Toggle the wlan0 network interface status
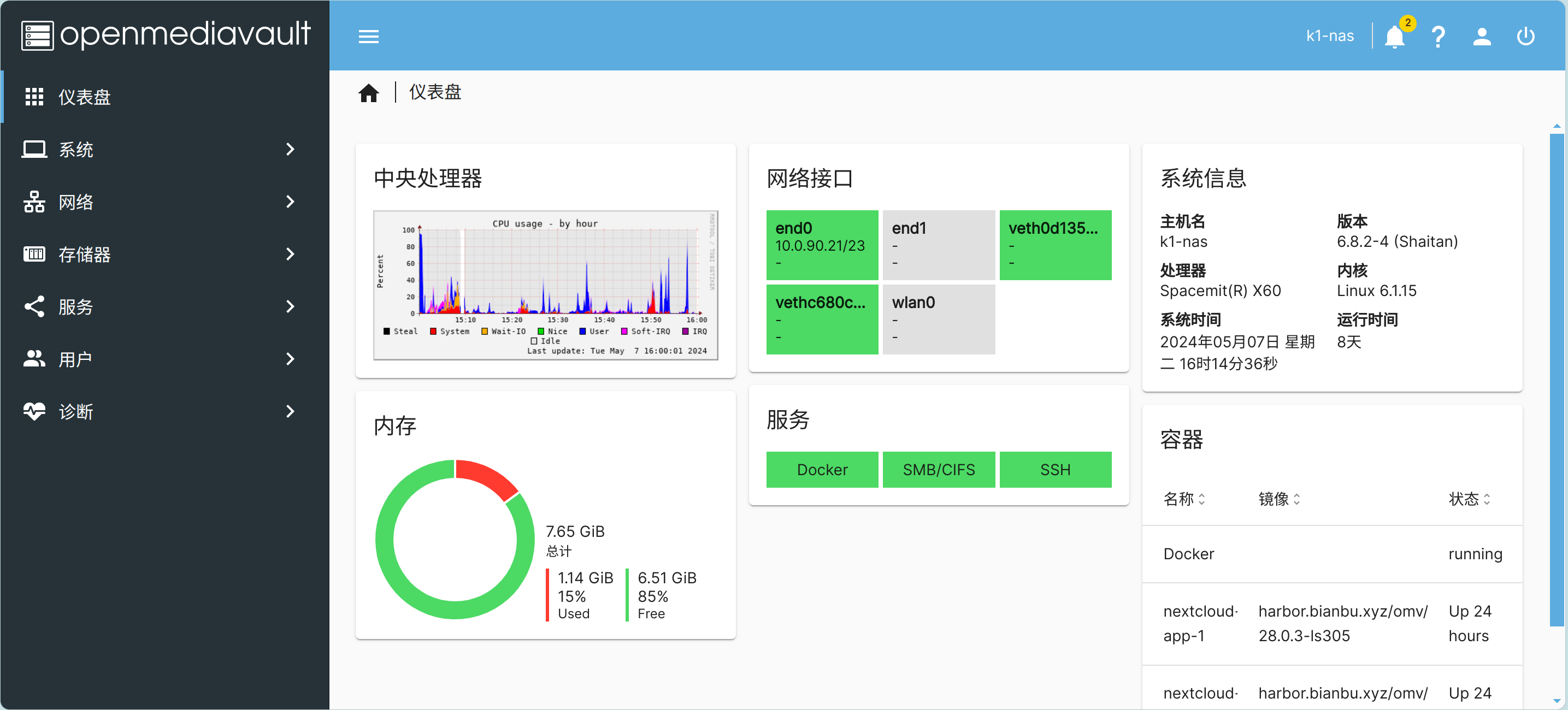Image resolution: width=1568 pixels, height=710 pixels. [937, 319]
